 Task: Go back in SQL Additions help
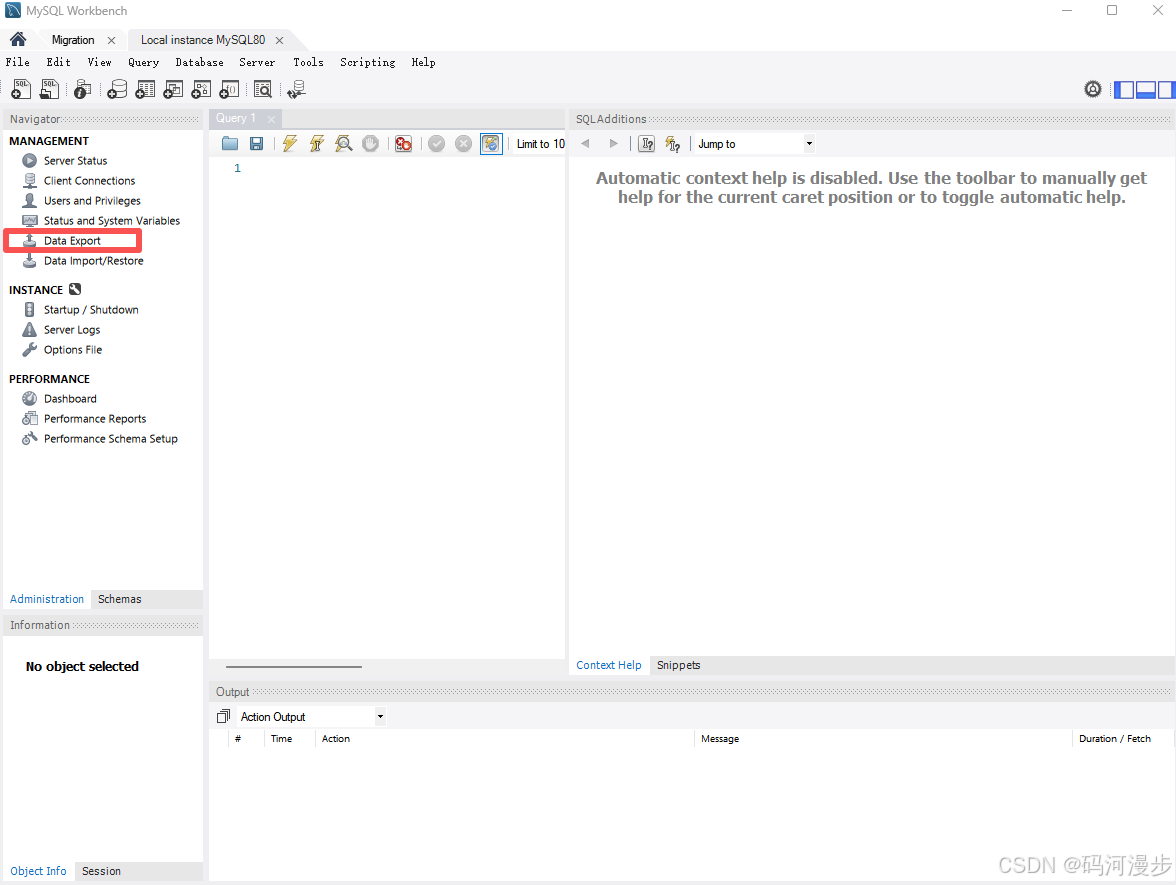tap(586, 143)
